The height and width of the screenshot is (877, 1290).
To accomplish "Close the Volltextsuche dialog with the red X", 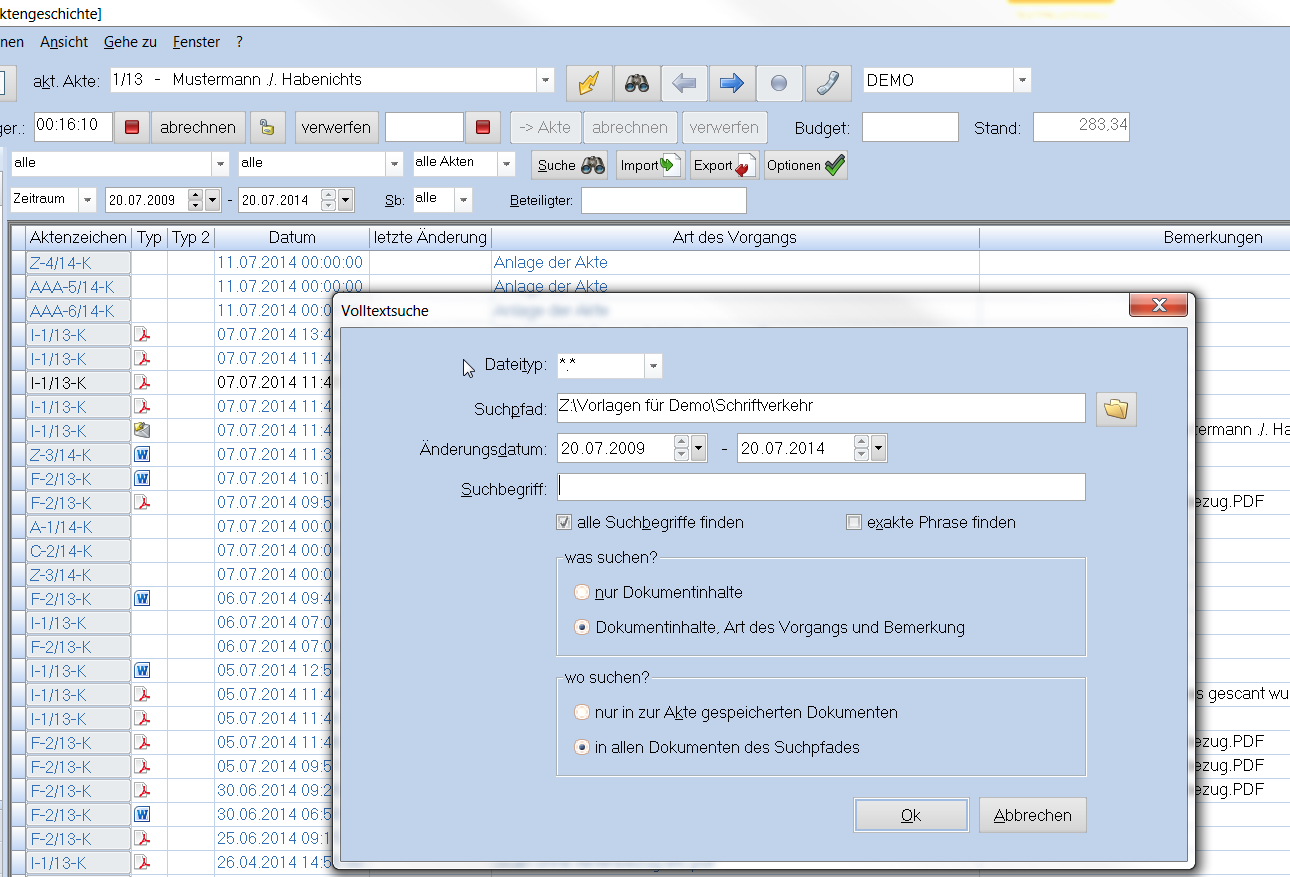I will [x=1158, y=305].
